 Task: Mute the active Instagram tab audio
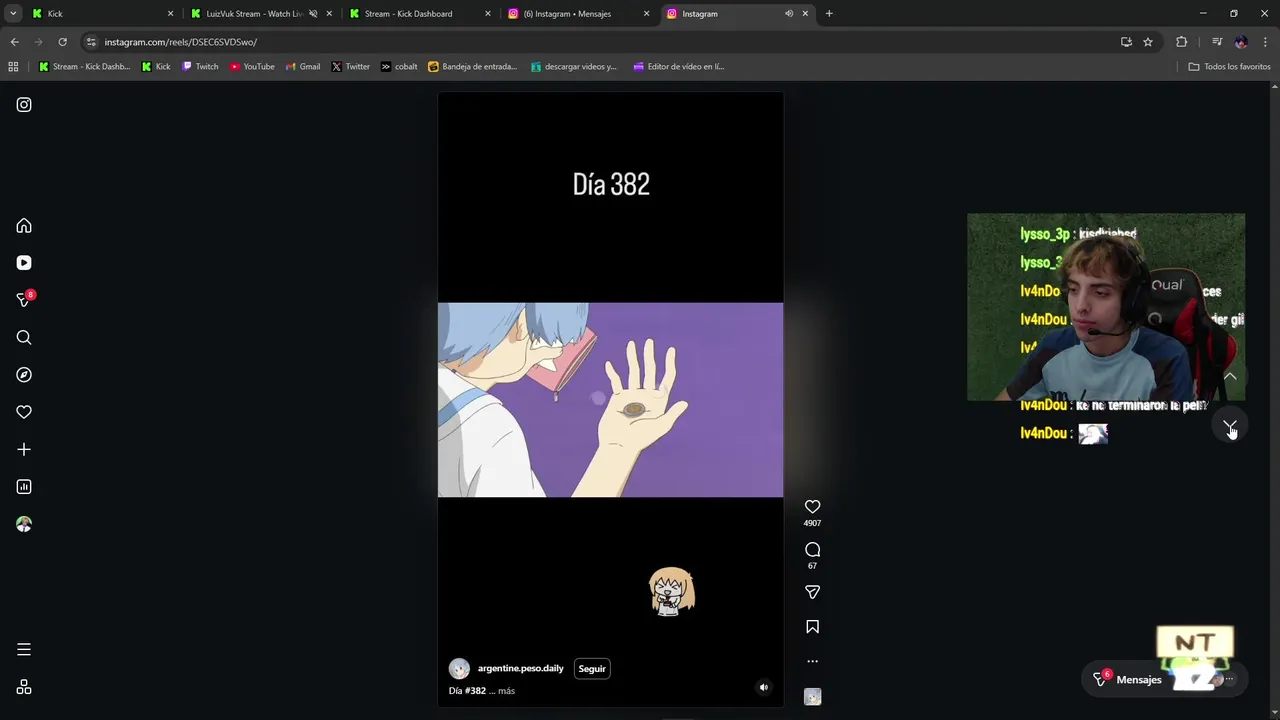point(789,14)
